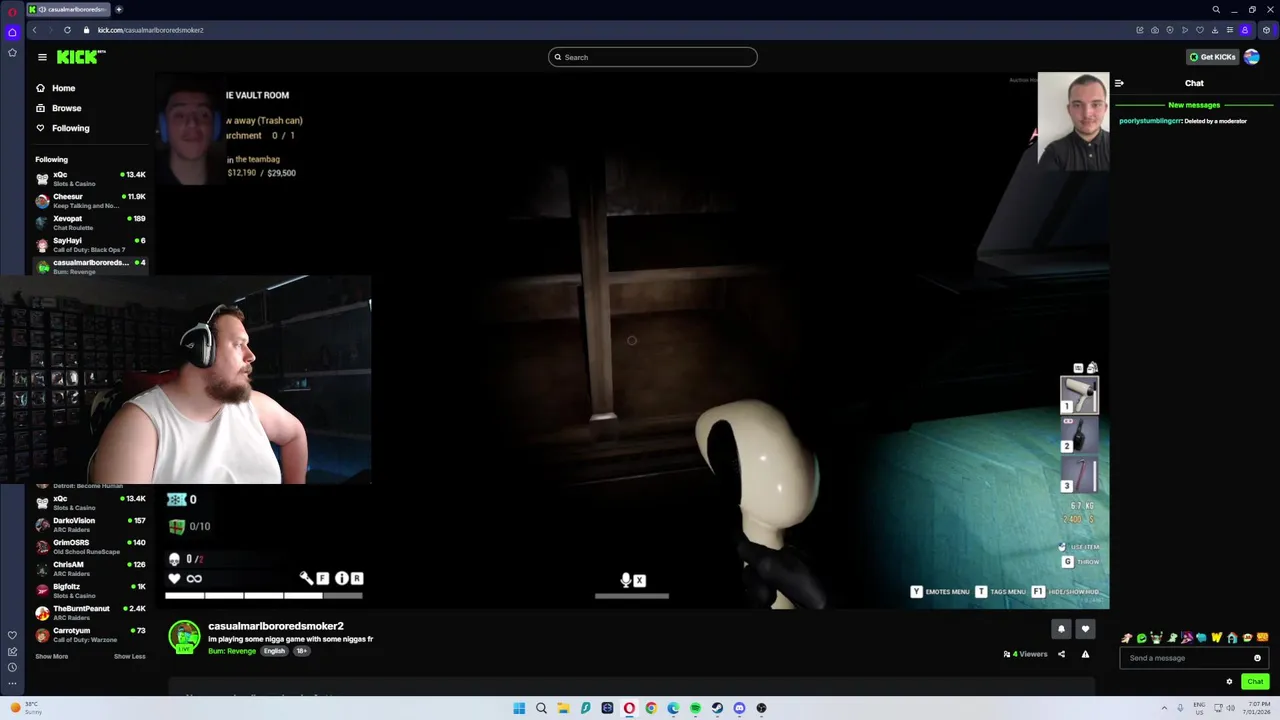Open the Bum: Revenge category link
1280x720 pixels.
click(x=232, y=651)
